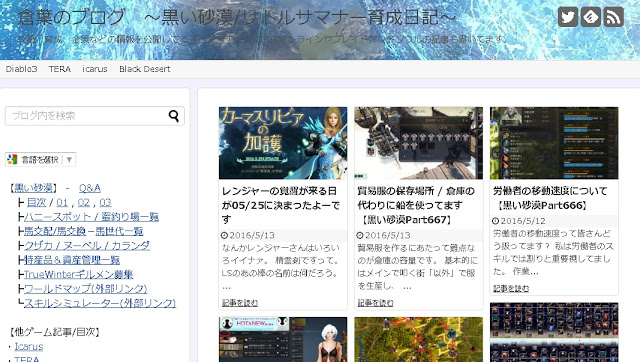
Task: Open the Icarus link under 他ゲーム記事
Action: 29,346
